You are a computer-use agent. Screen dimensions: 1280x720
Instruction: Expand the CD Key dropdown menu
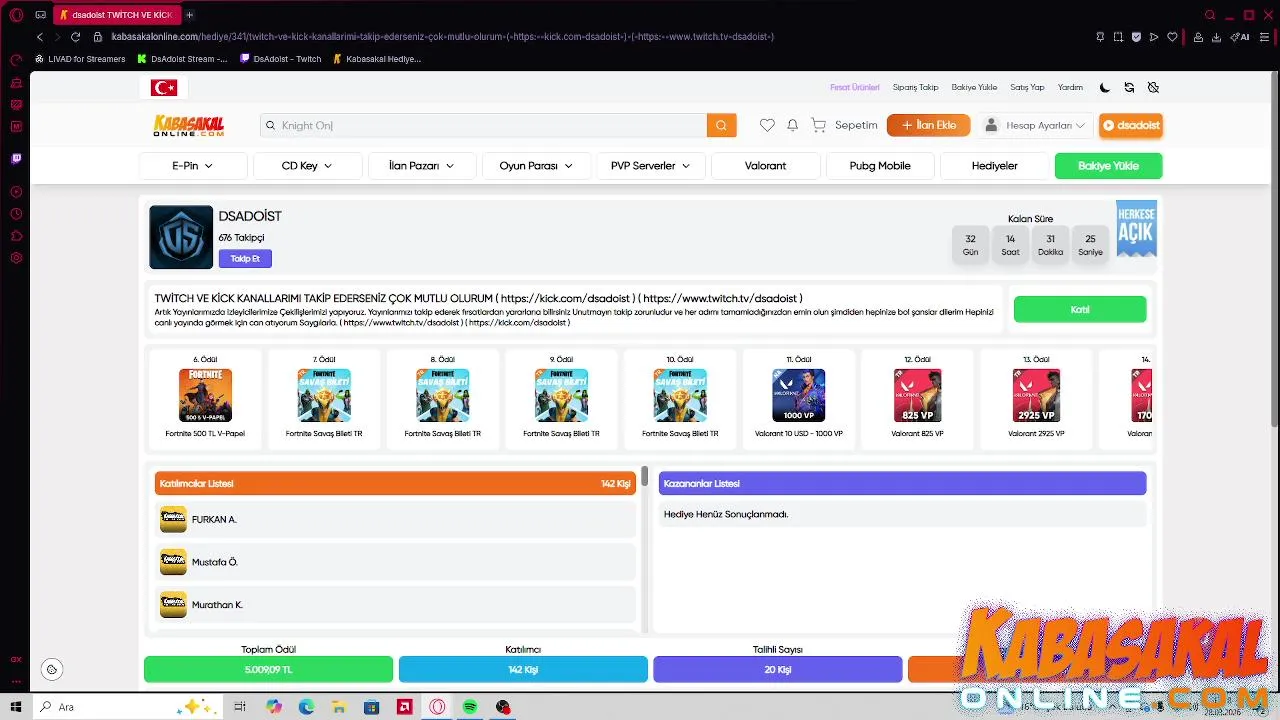click(307, 166)
